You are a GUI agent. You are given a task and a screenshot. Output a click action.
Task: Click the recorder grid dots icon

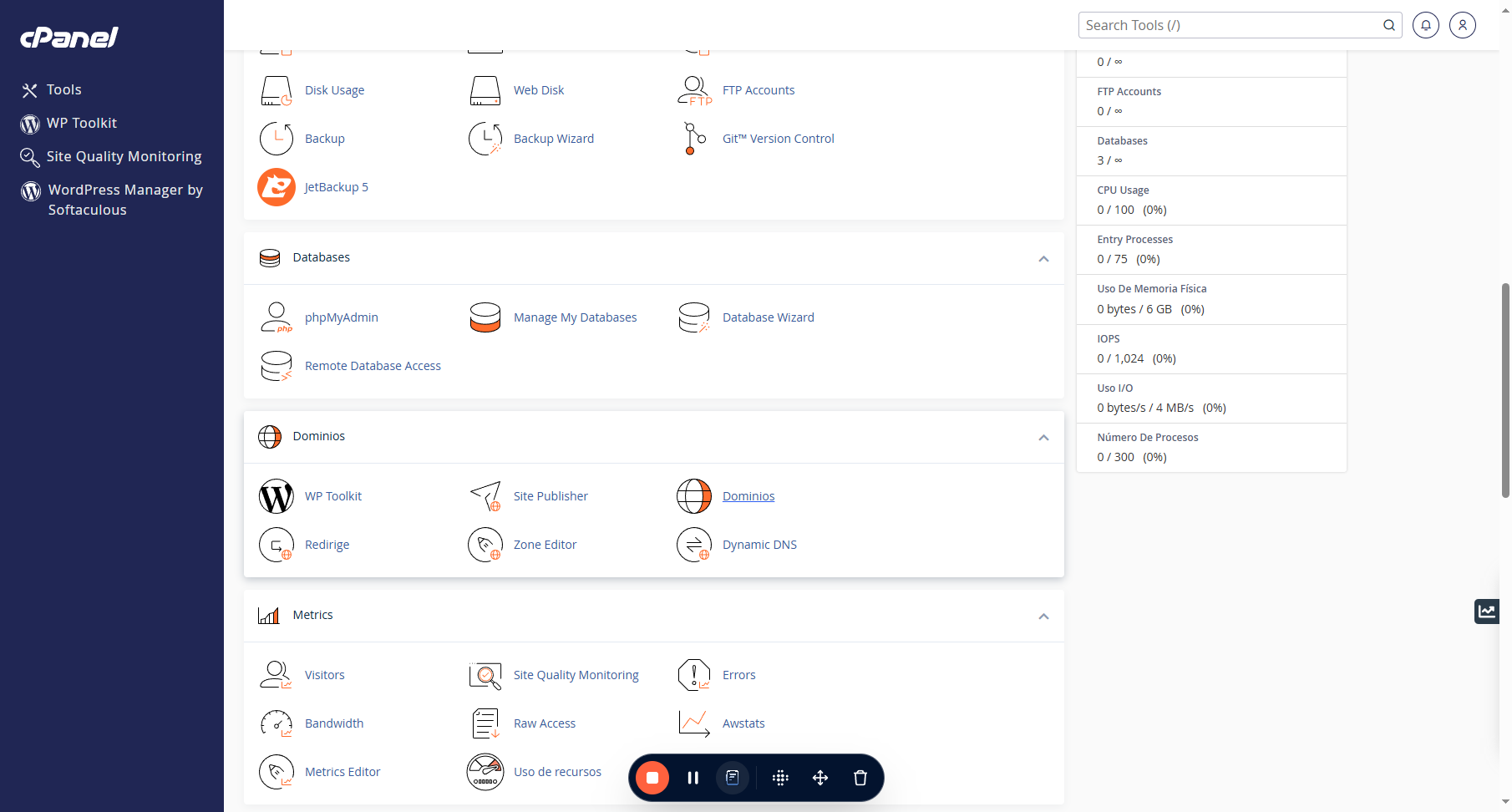coord(780,778)
